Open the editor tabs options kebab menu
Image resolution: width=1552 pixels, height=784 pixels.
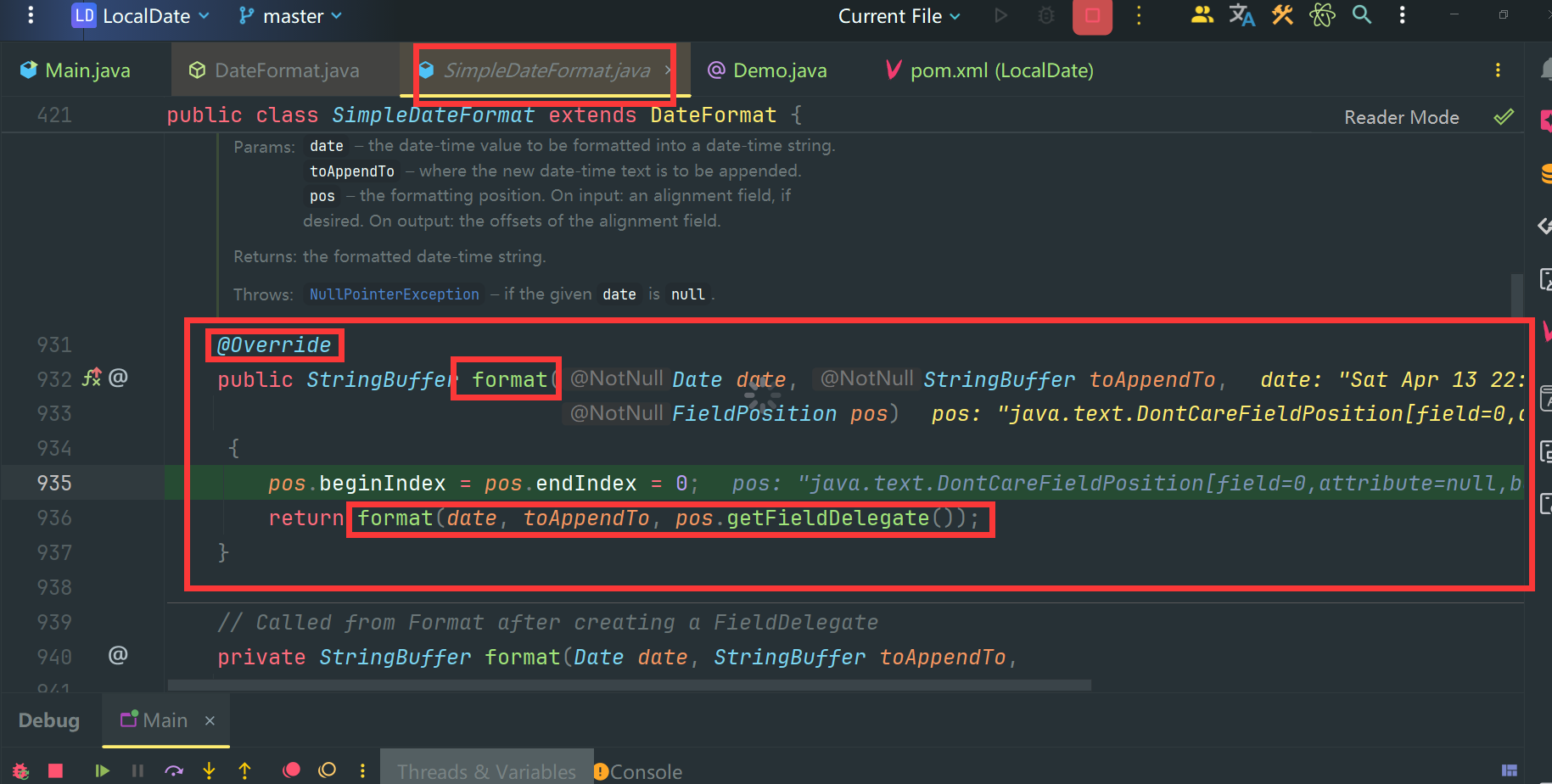(x=1498, y=70)
